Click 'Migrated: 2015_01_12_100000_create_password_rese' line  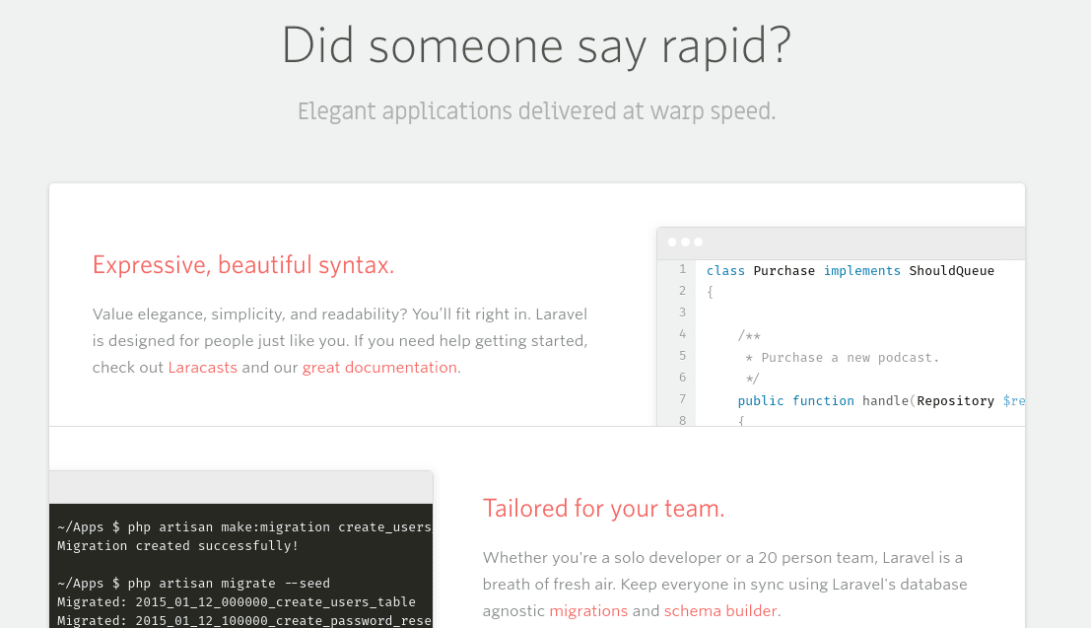point(244,620)
